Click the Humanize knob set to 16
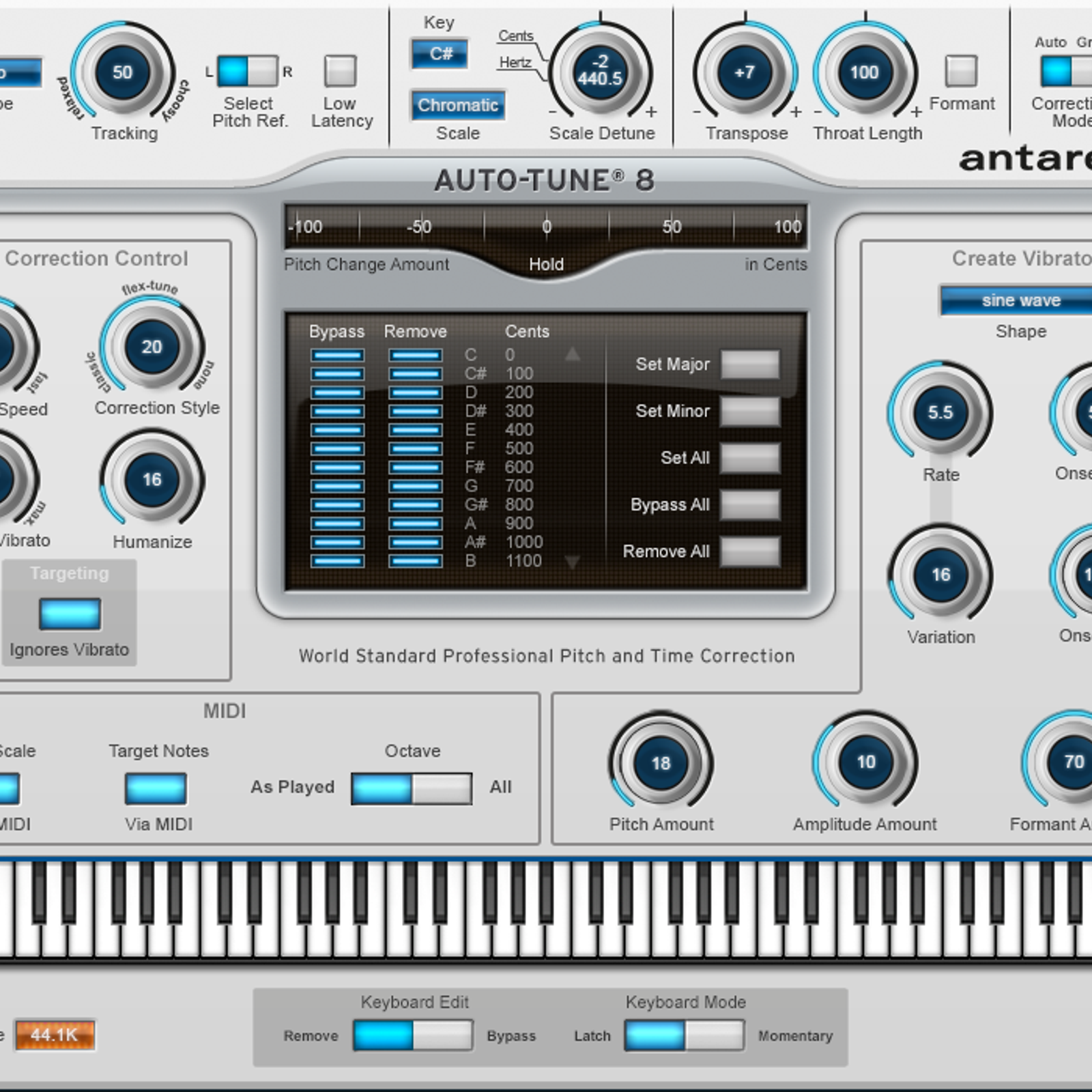1092x1092 pixels. pyautogui.click(x=152, y=479)
